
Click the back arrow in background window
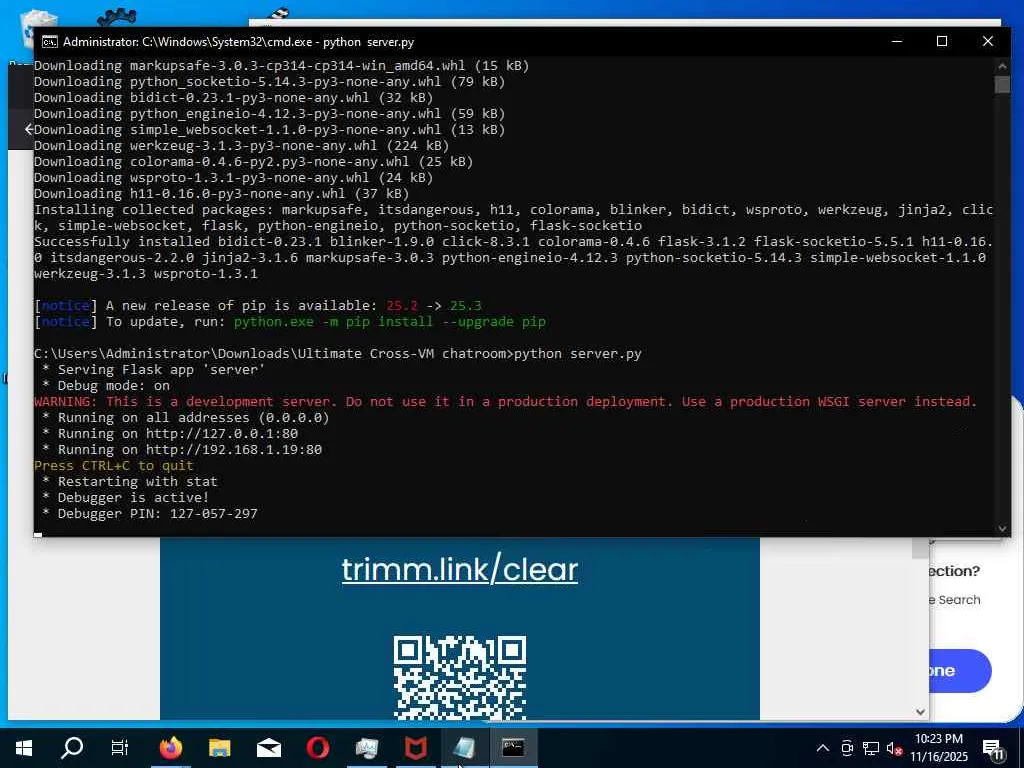tap(27, 129)
